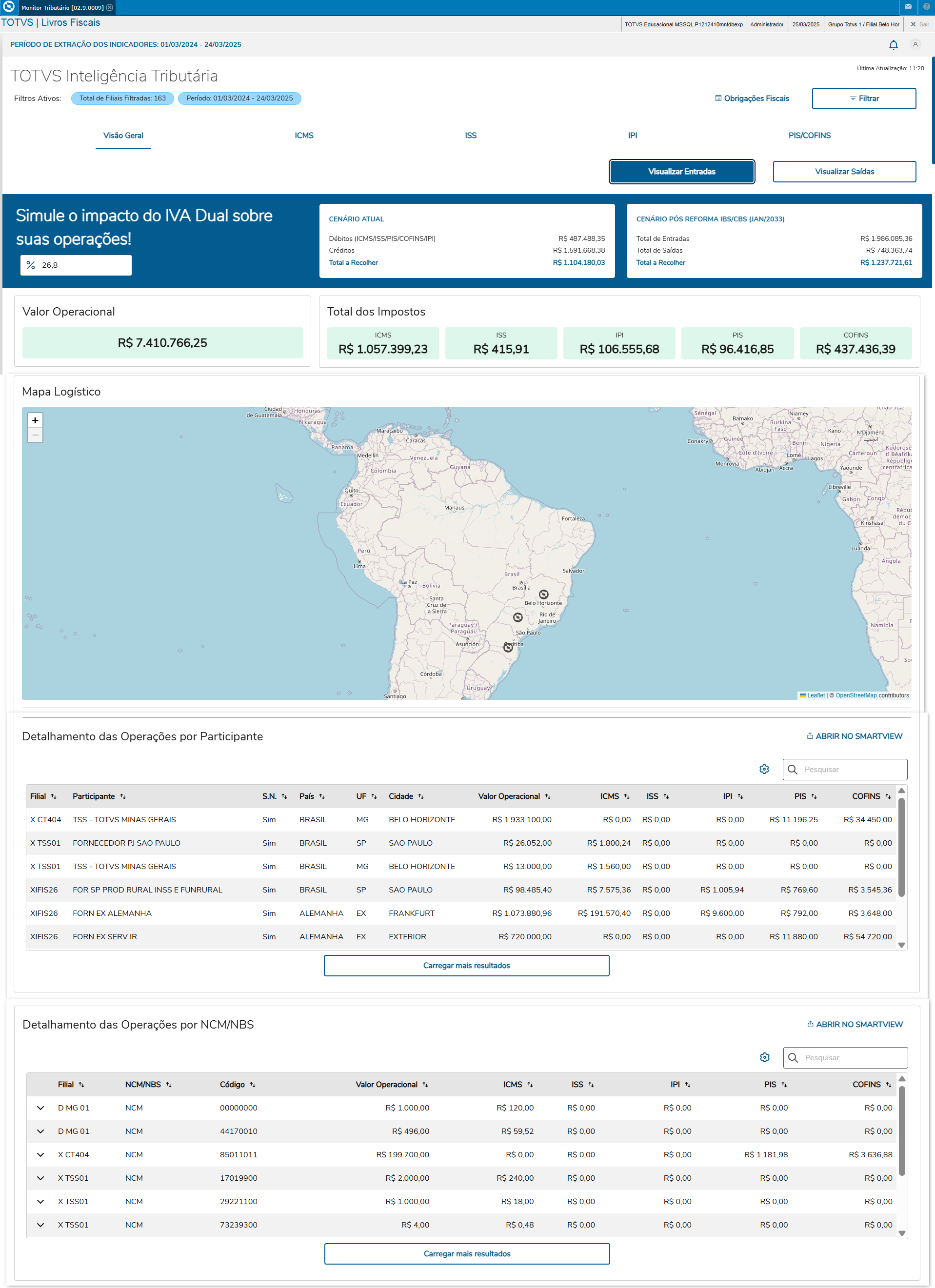Select the FORN EX ALEMANHA participant cell

(112, 913)
